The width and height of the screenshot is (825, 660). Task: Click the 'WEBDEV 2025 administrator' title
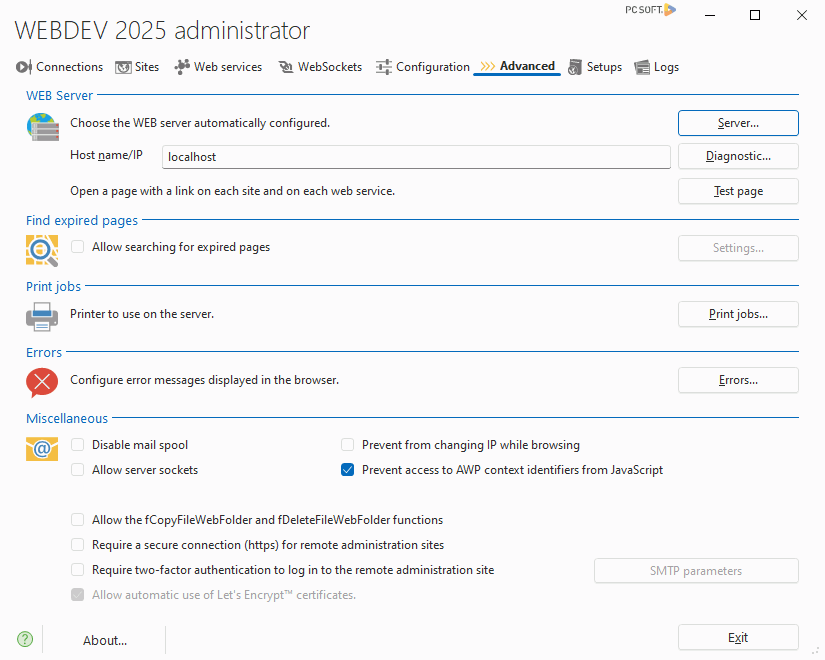162,31
